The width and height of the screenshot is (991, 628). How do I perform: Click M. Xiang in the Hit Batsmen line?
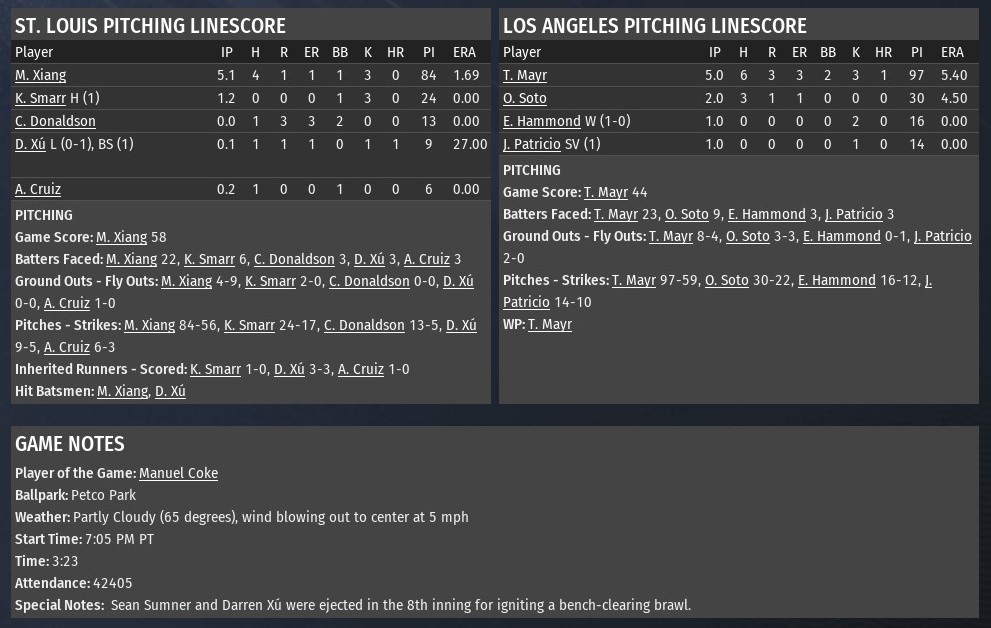tap(122, 391)
